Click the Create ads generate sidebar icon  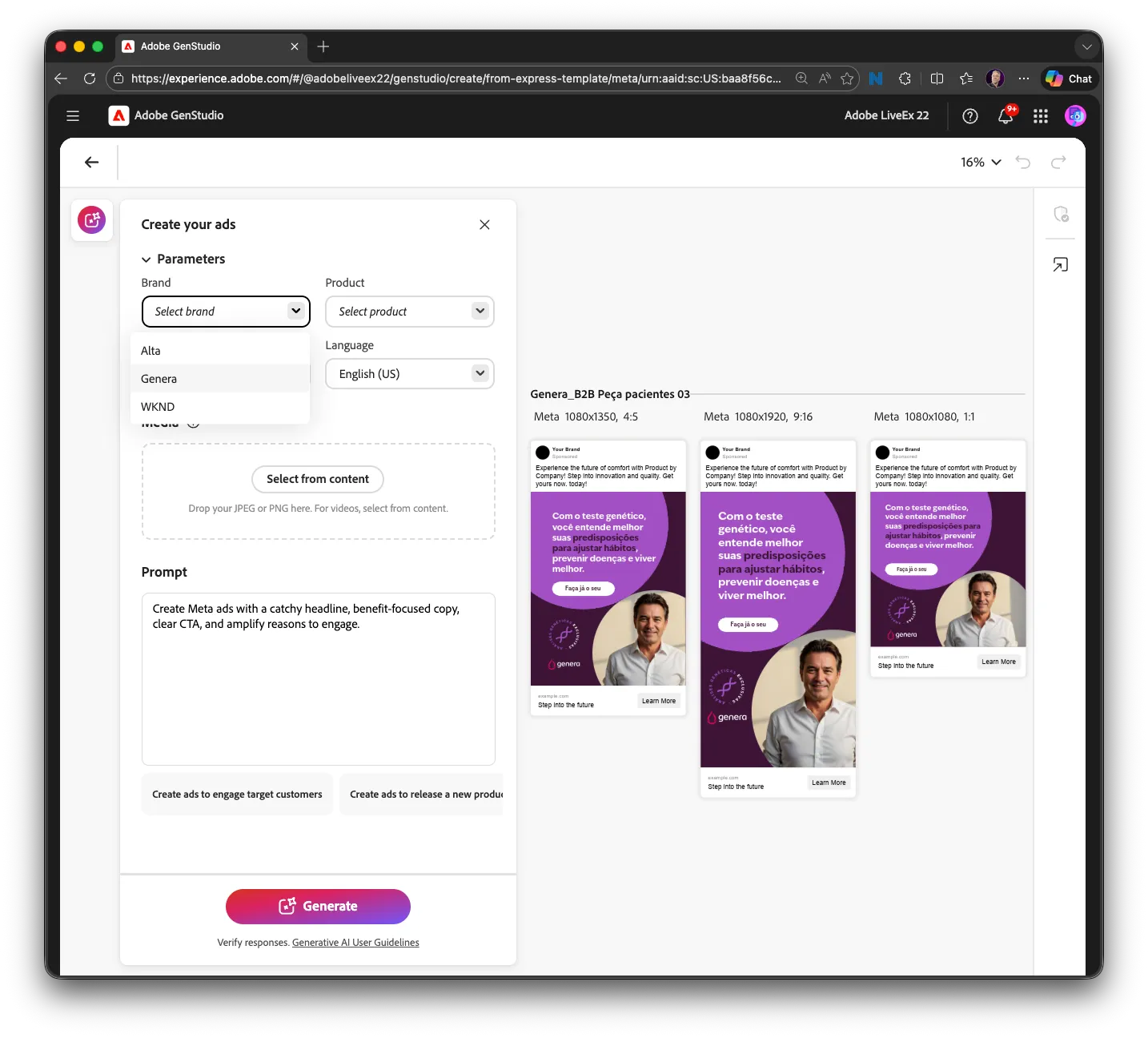(x=92, y=220)
